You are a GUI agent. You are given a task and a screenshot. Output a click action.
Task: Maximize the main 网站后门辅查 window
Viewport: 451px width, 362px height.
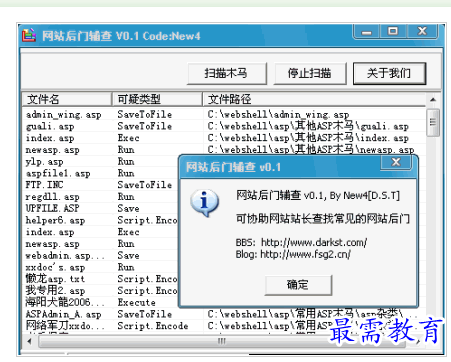pos(393,31)
